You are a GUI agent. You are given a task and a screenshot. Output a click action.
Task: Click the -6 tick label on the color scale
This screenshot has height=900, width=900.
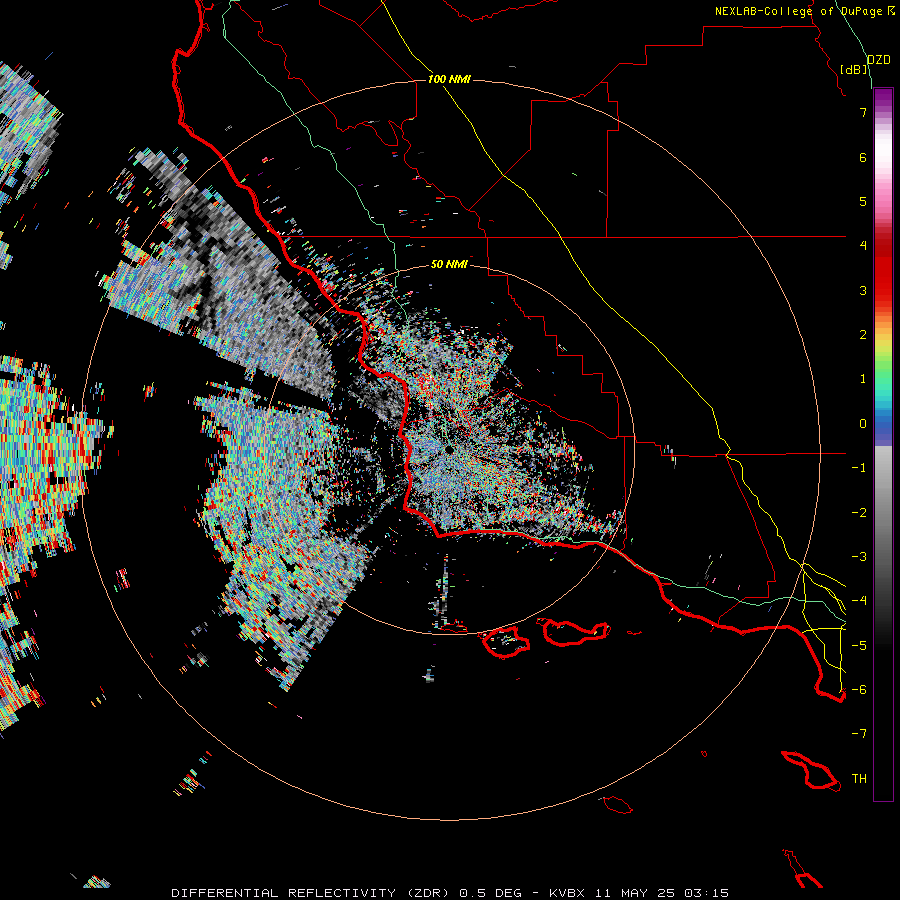pos(859,690)
